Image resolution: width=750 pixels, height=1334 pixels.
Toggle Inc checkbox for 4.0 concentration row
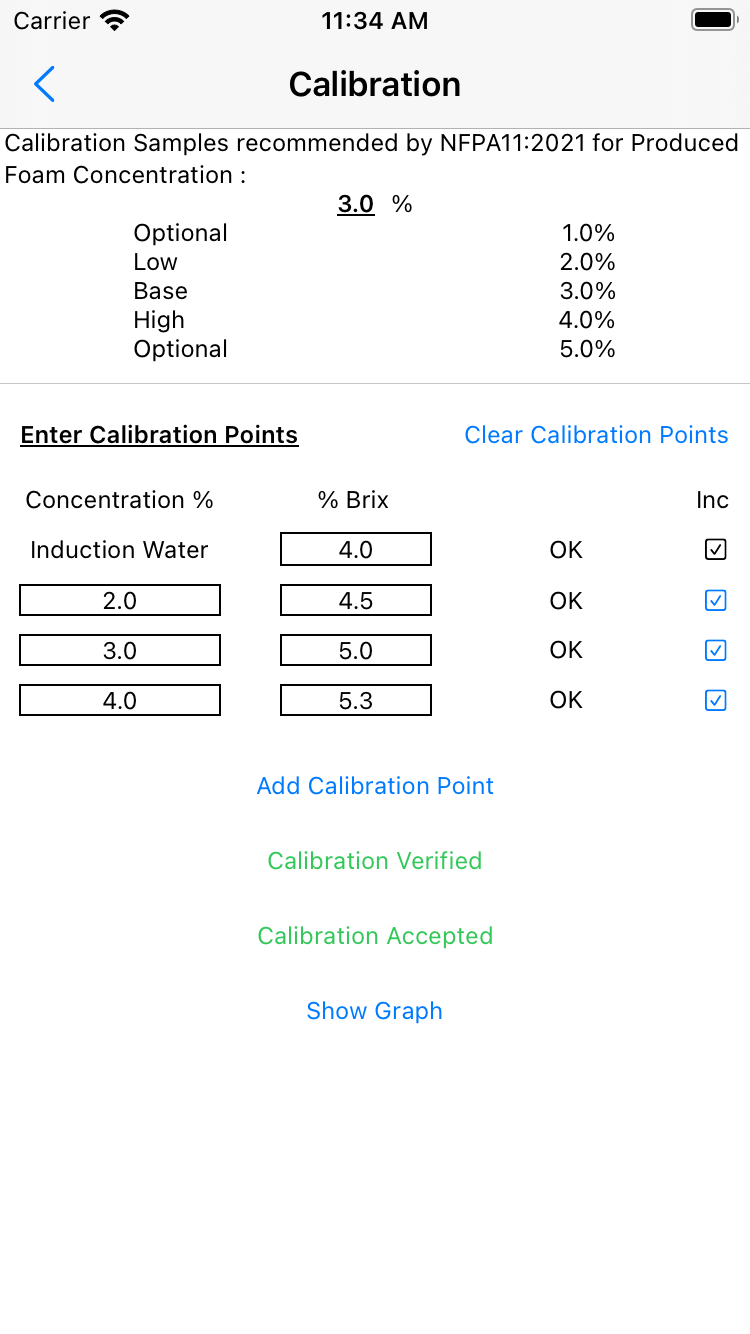[716, 700]
